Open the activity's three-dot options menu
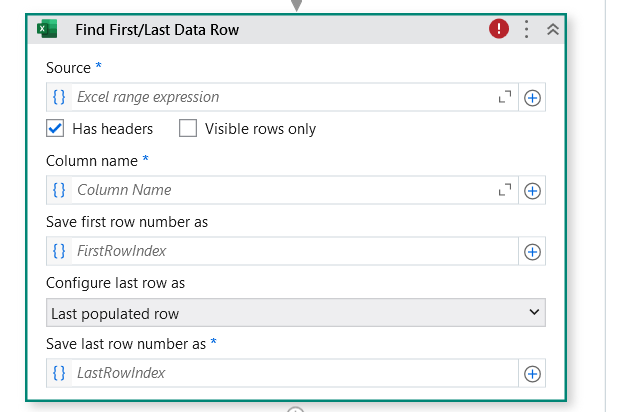This screenshot has width=639, height=412. (x=527, y=29)
